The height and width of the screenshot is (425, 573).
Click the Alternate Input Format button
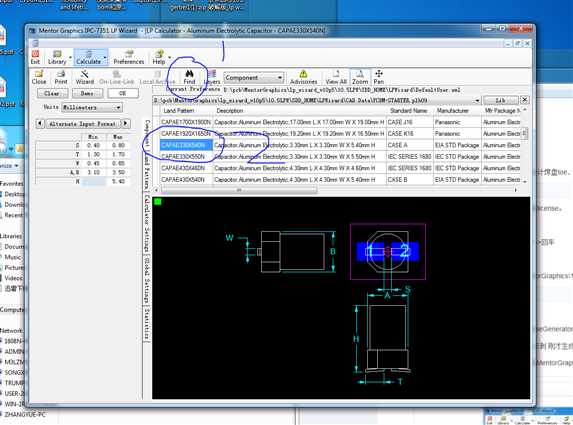tap(83, 124)
